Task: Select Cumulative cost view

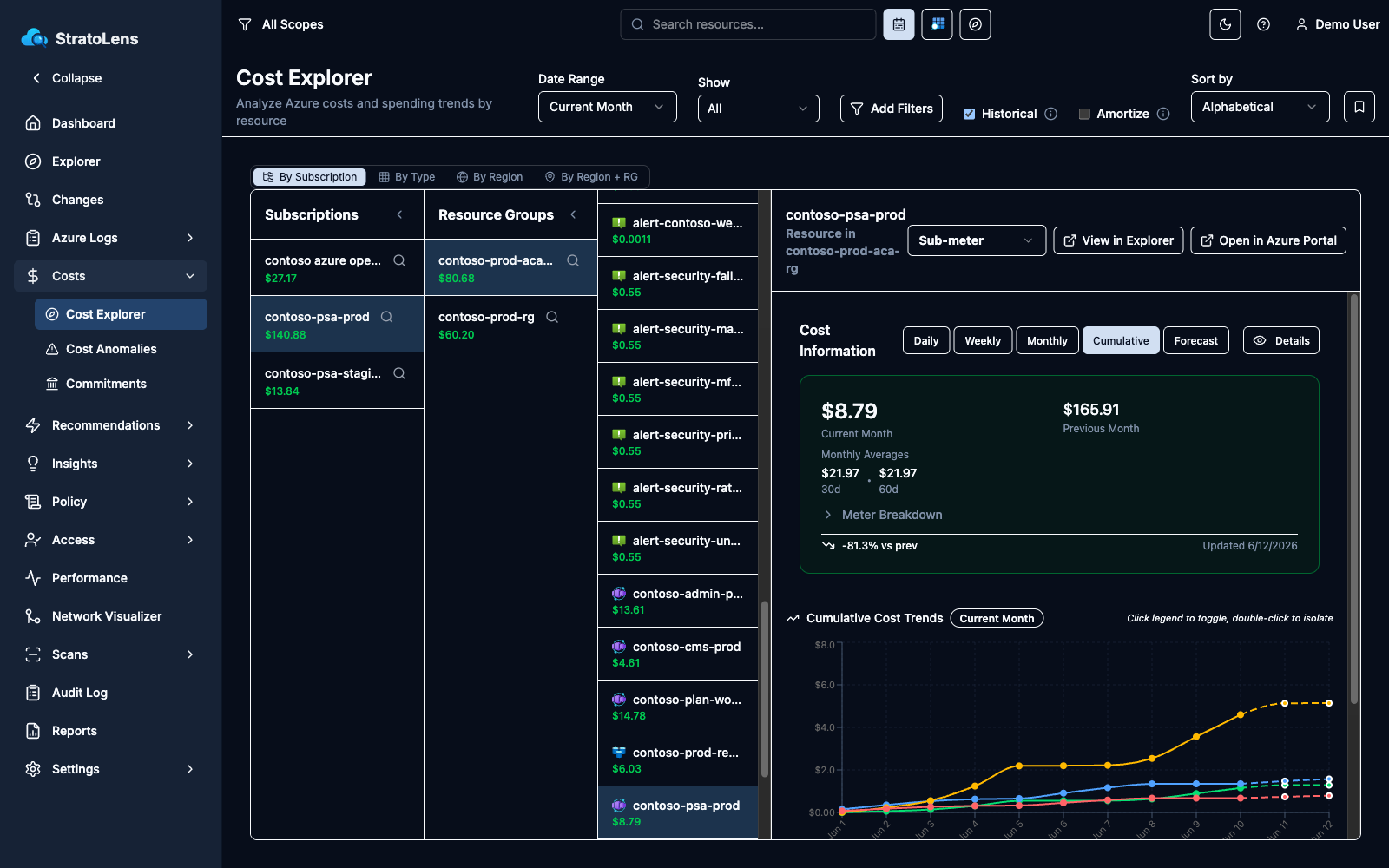Action: tap(1121, 340)
